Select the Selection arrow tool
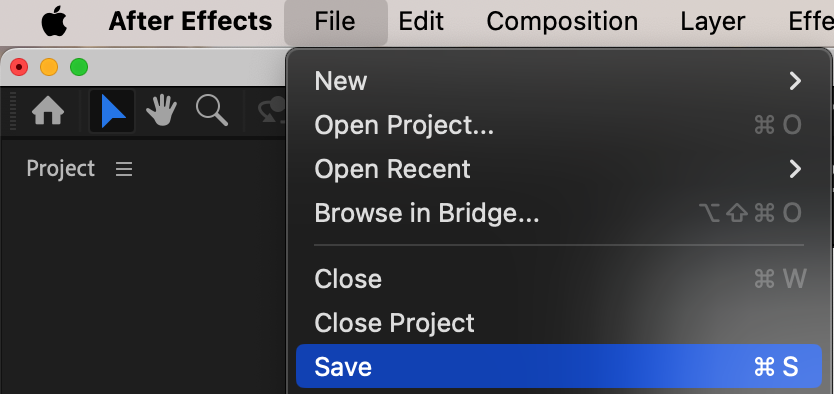Screen dimensions: 834x394 [x=112, y=111]
